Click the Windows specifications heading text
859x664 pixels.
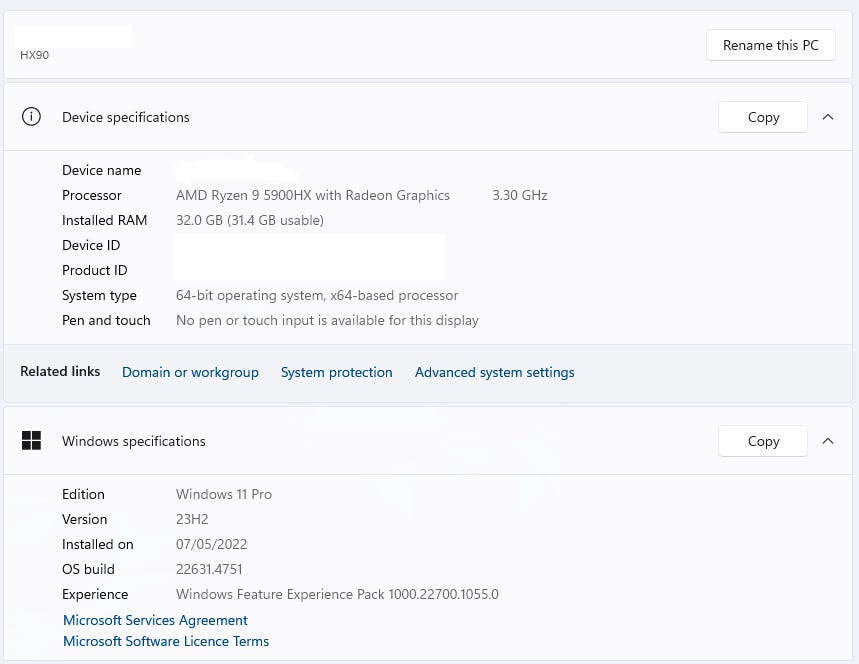[134, 441]
